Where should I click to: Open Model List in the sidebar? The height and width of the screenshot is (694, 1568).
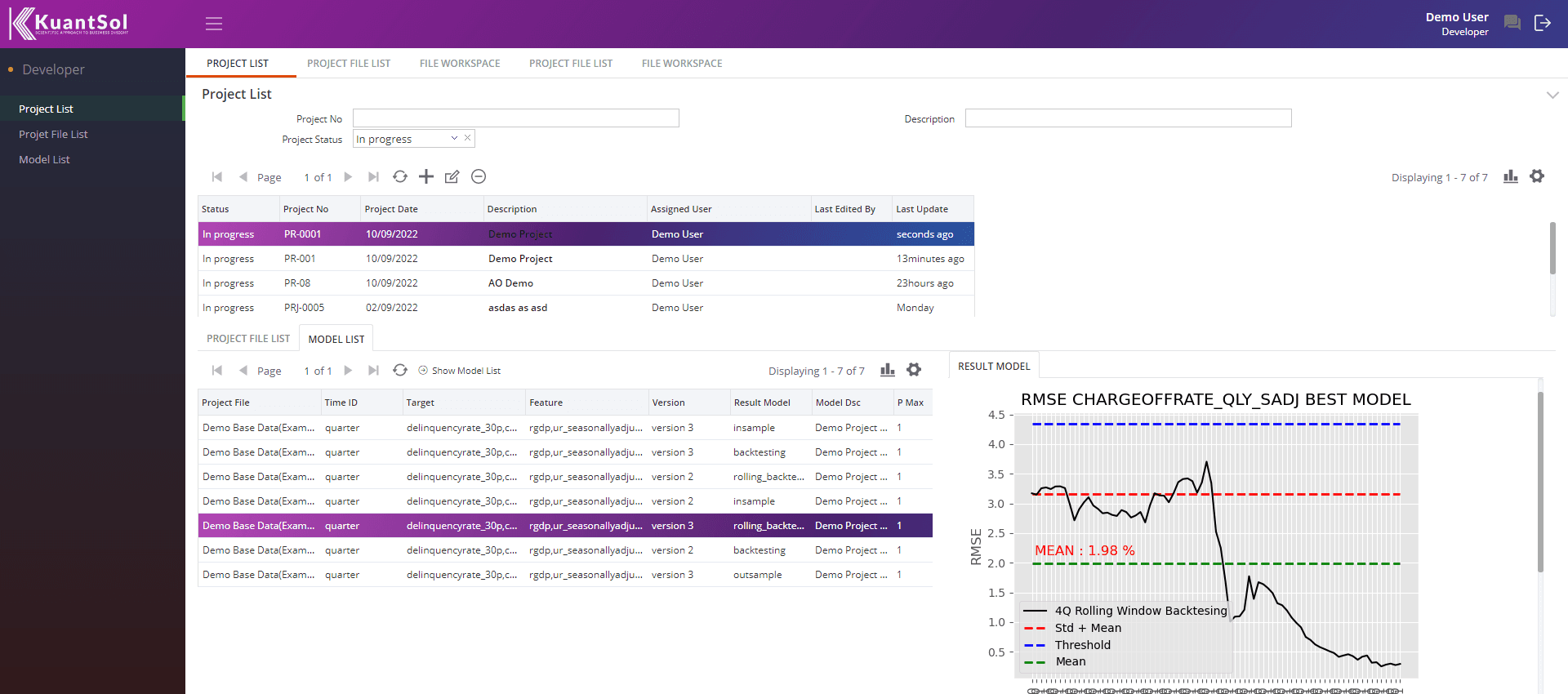(x=44, y=160)
